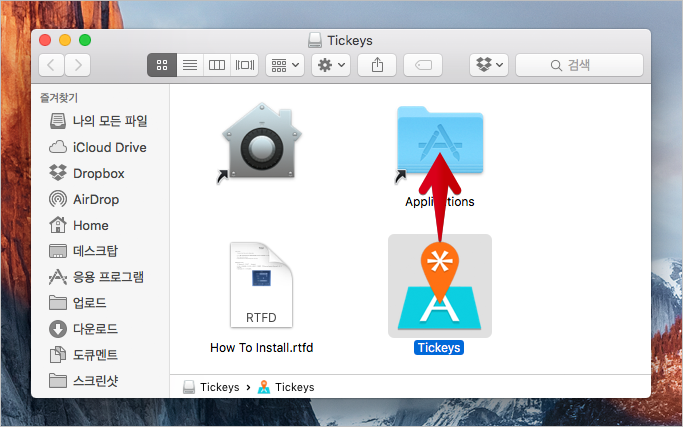Open 데스크탑 in the sidebar

point(83,251)
